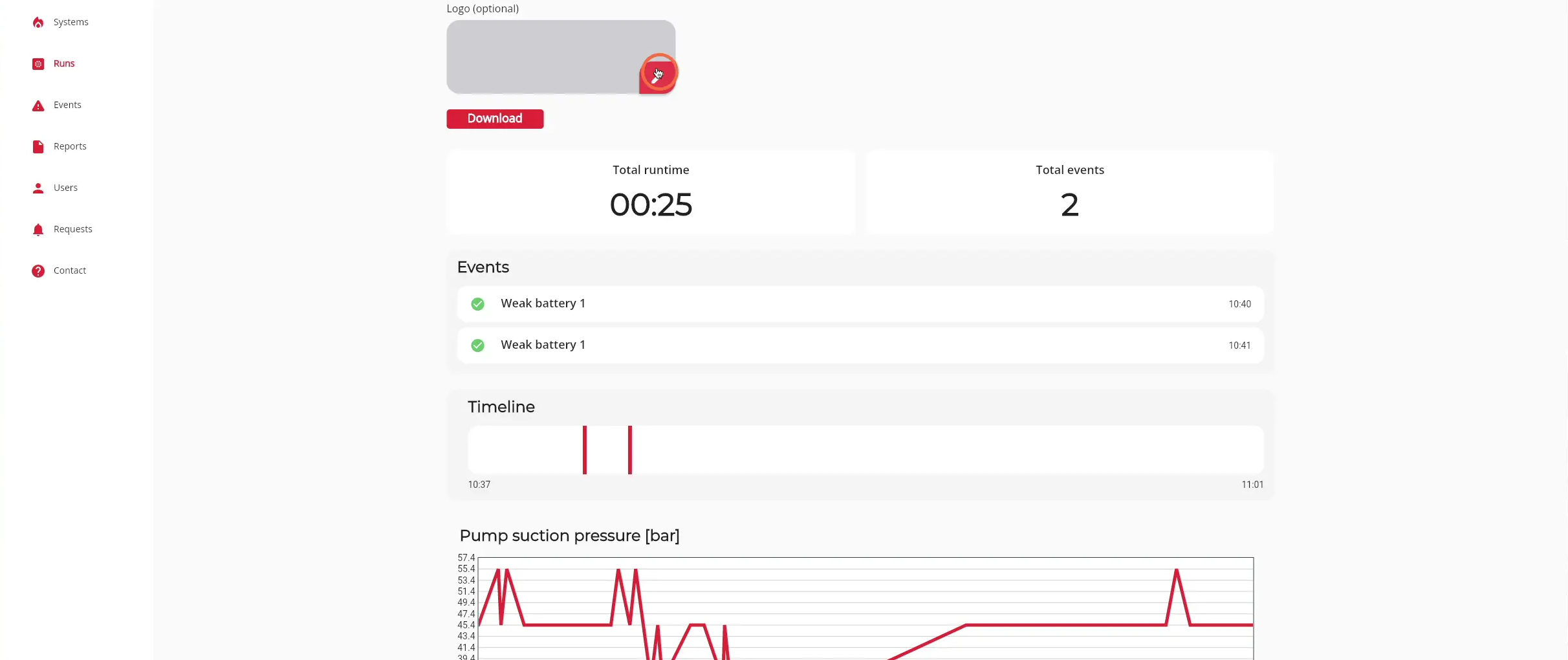1568x660 pixels.
Task: Click the Timeline section heading
Action: coord(501,407)
